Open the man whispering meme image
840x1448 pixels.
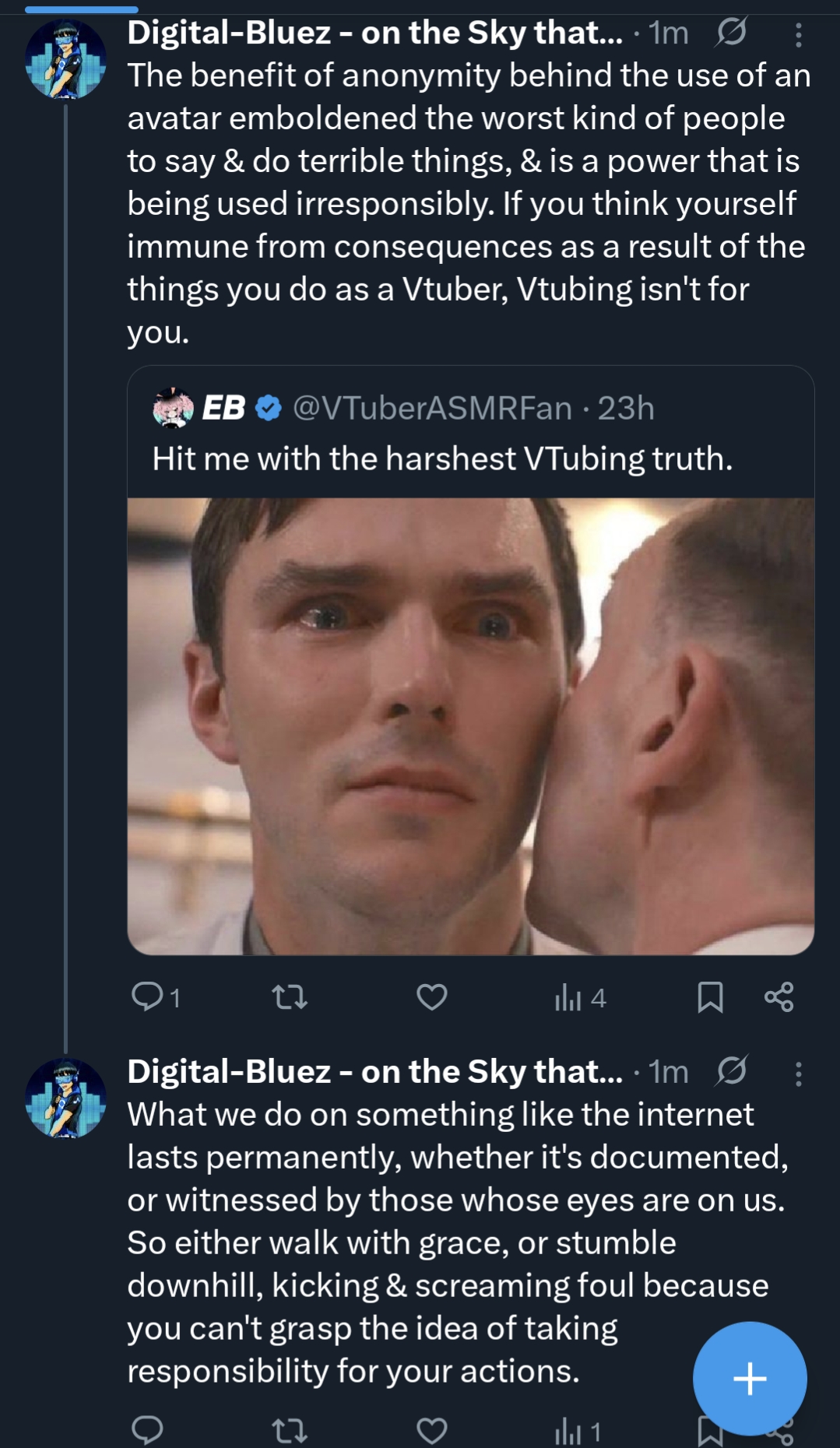pyautogui.click(x=470, y=726)
